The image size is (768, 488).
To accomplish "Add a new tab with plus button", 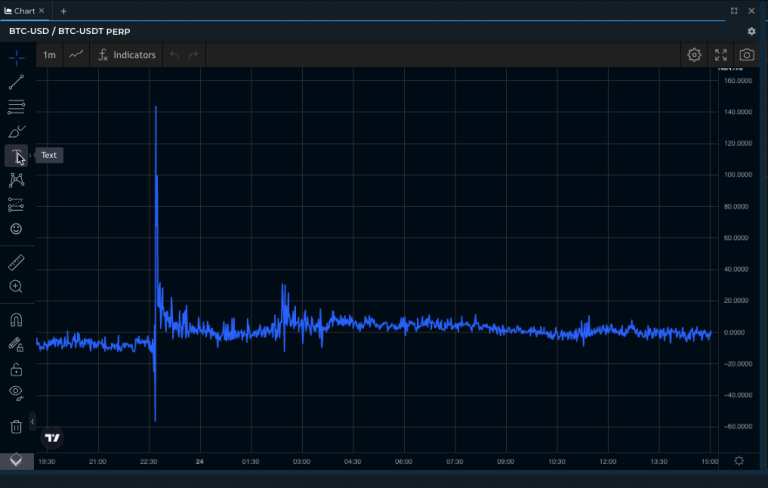I will (64, 11).
